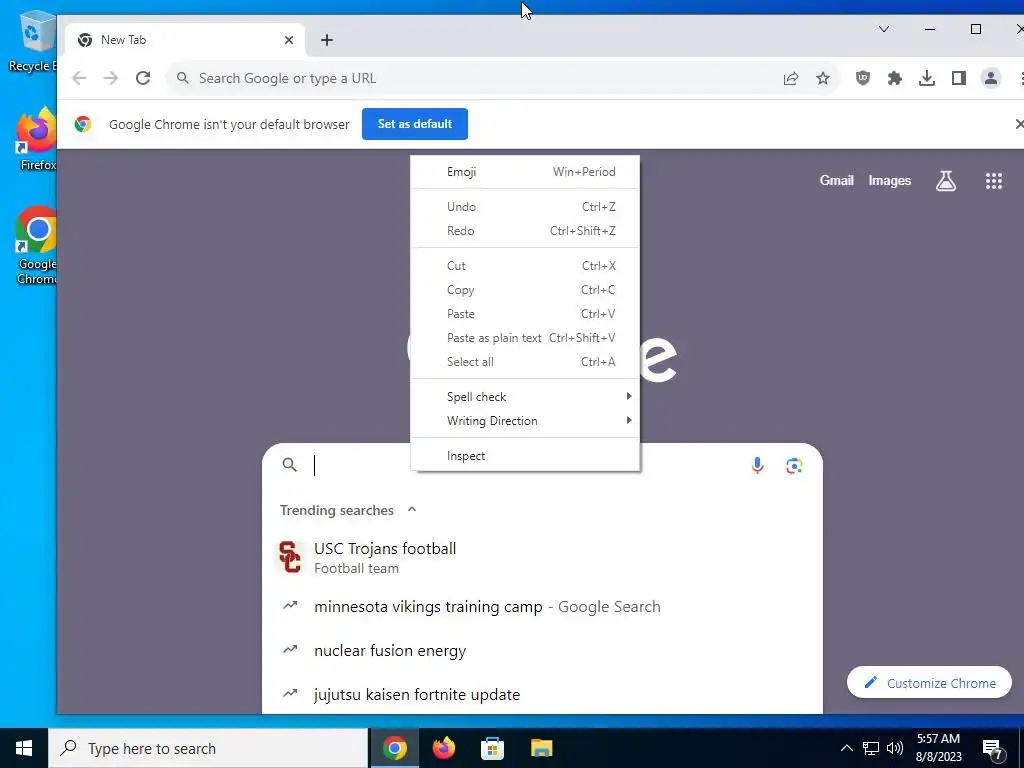Screen dimensions: 1024x768
Task: Open Microsoft Store from the taskbar
Action: [x=492, y=748]
